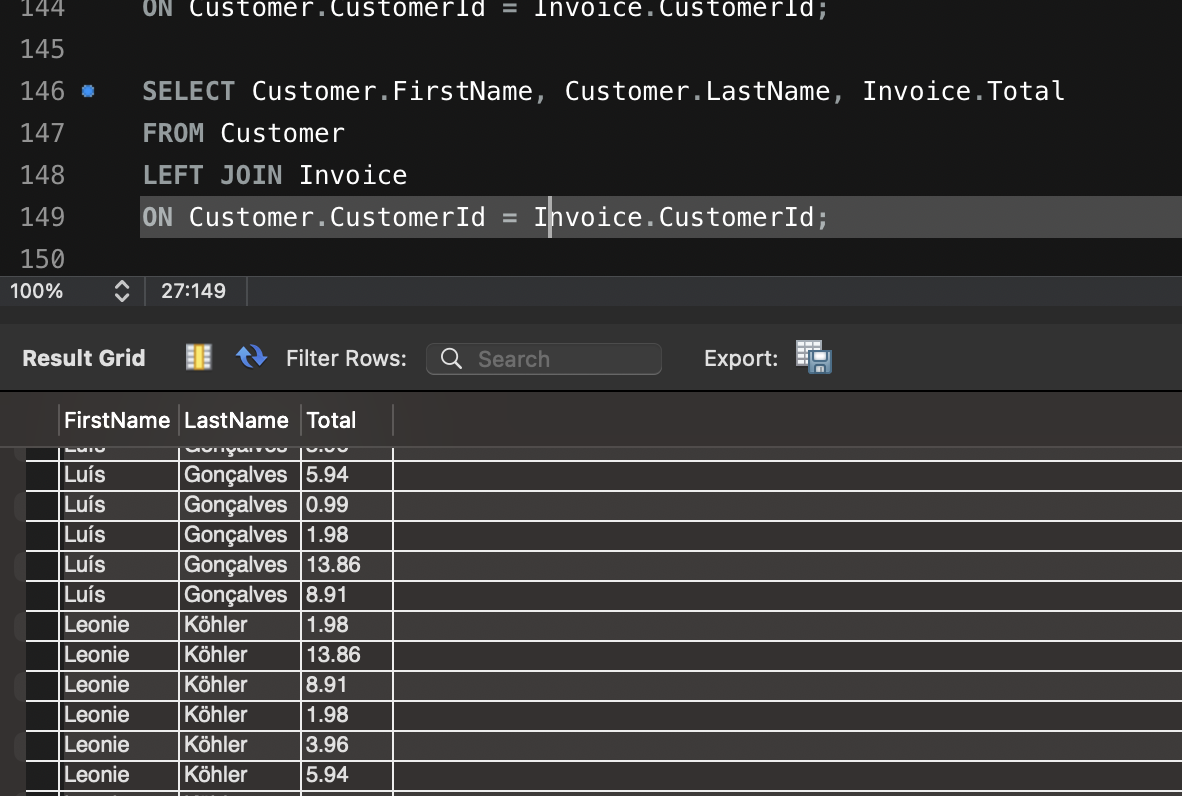This screenshot has width=1182, height=796.
Task: Click Total 5.94 in Leonie Köhler row
Action: click(347, 775)
